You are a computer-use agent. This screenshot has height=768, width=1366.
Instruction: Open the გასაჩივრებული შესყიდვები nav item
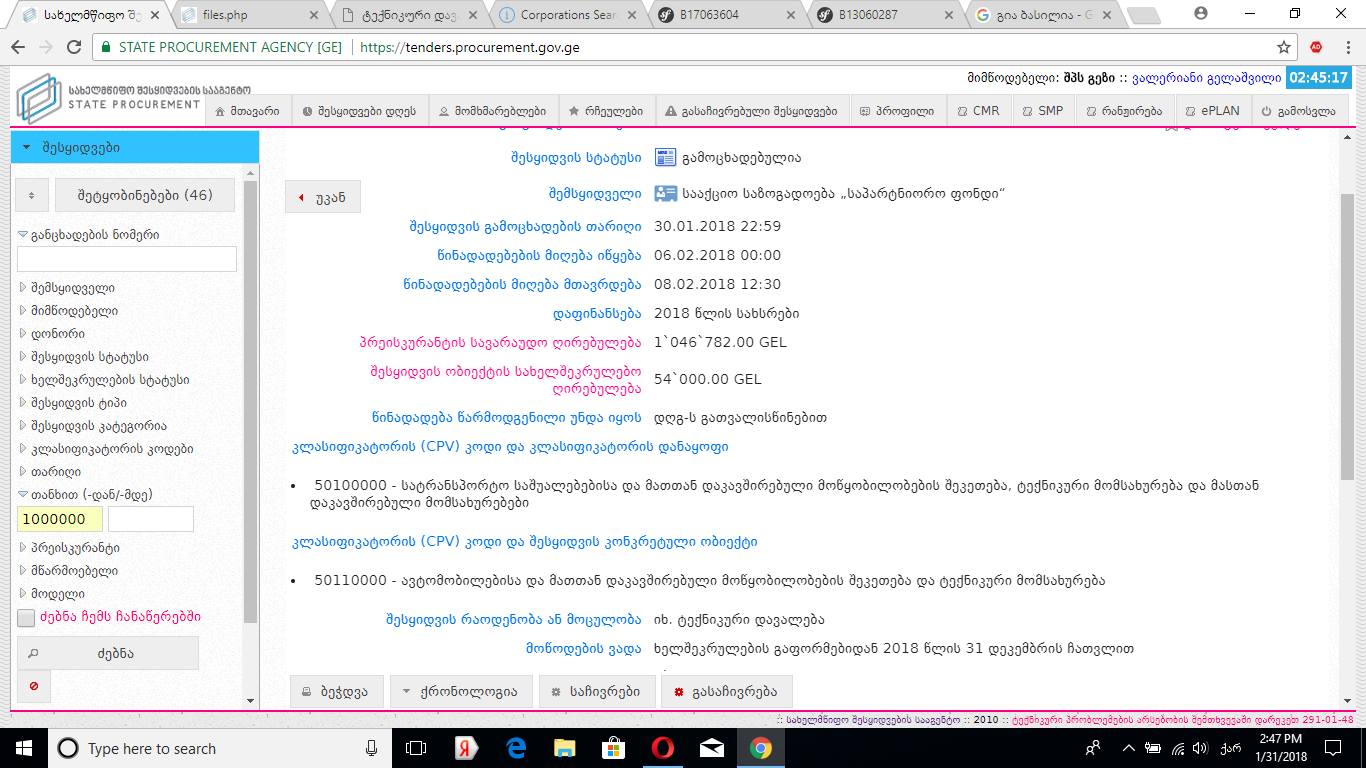point(752,111)
